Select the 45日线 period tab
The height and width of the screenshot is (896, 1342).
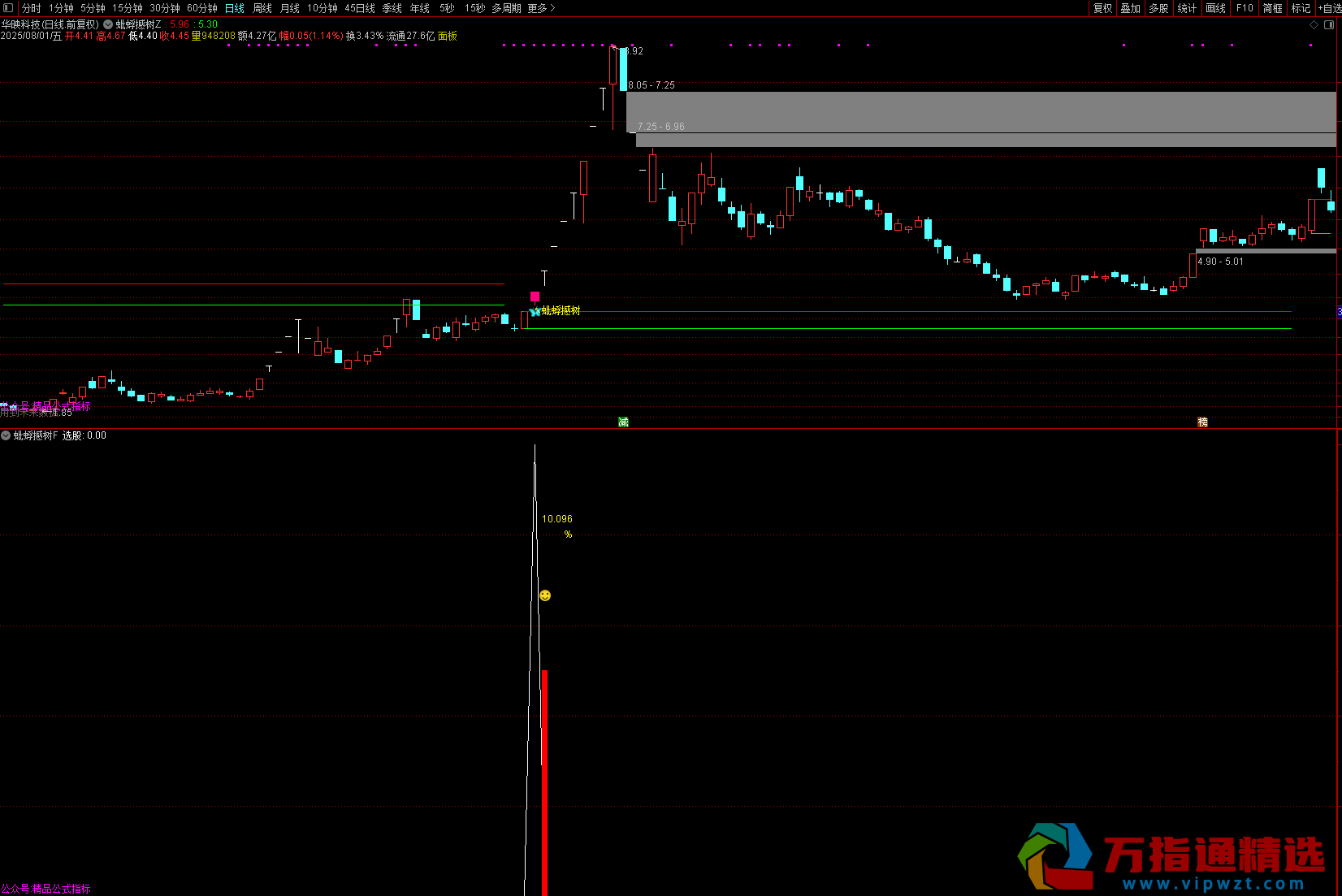pyautogui.click(x=360, y=8)
